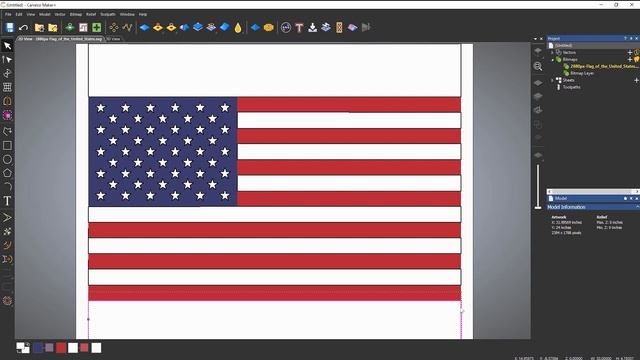Click the pink T text toolpath icon

[x=299, y=27]
